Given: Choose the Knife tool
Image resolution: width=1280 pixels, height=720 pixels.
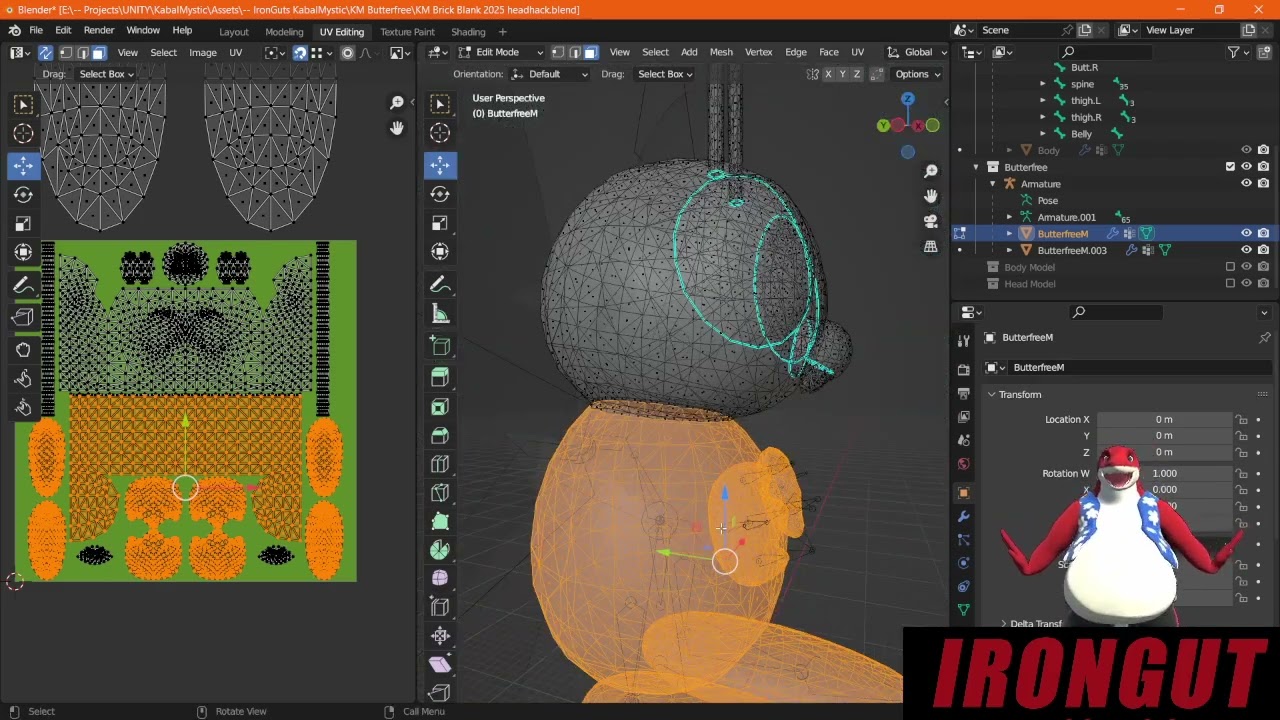Looking at the screenshot, I should click(440, 493).
